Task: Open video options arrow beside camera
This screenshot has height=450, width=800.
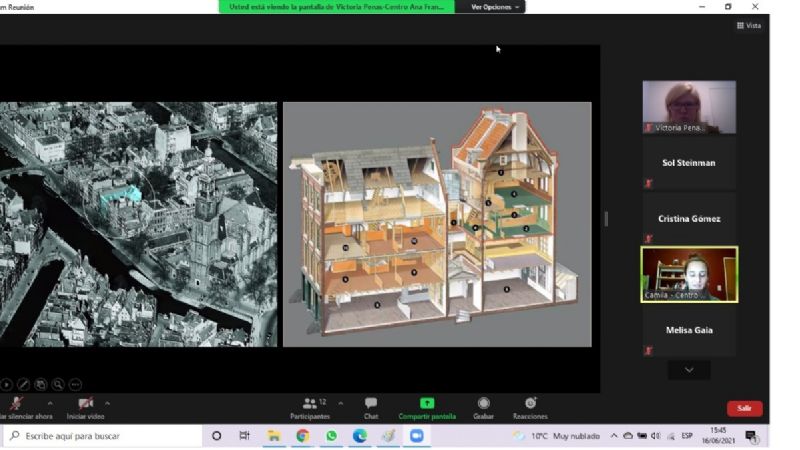Action: (108, 403)
